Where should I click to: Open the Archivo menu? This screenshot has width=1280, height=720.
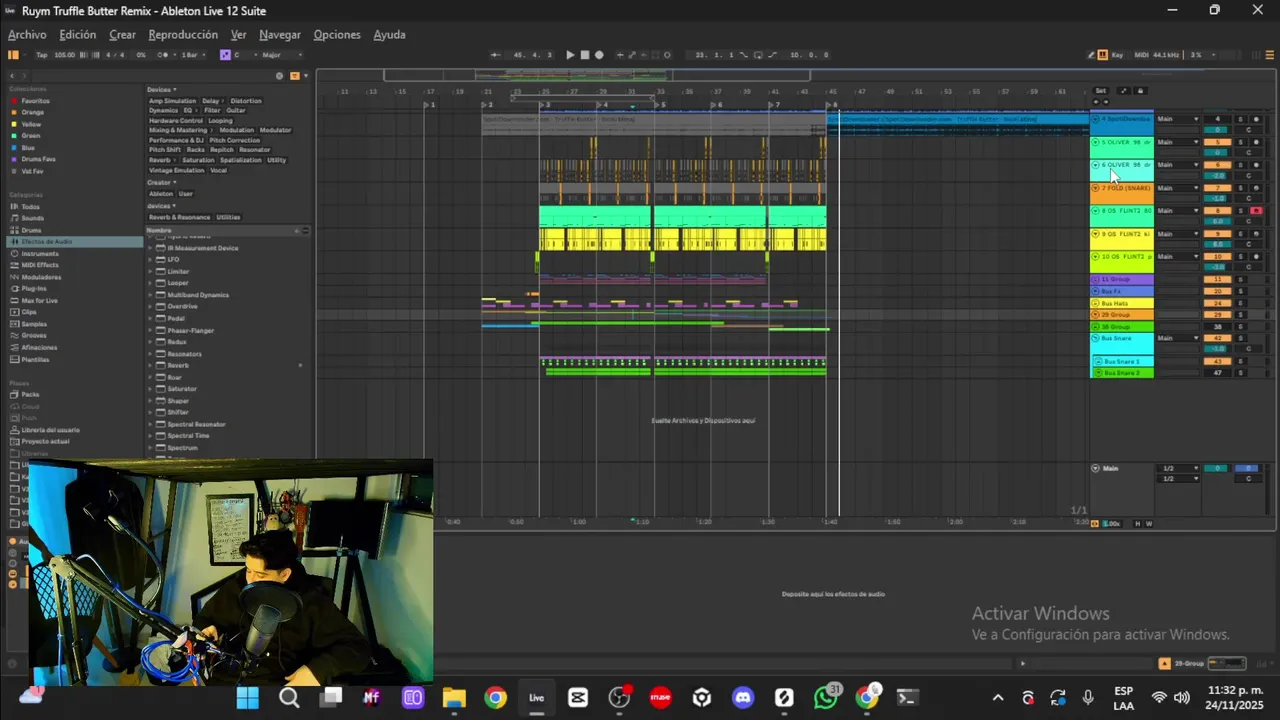tap(27, 35)
